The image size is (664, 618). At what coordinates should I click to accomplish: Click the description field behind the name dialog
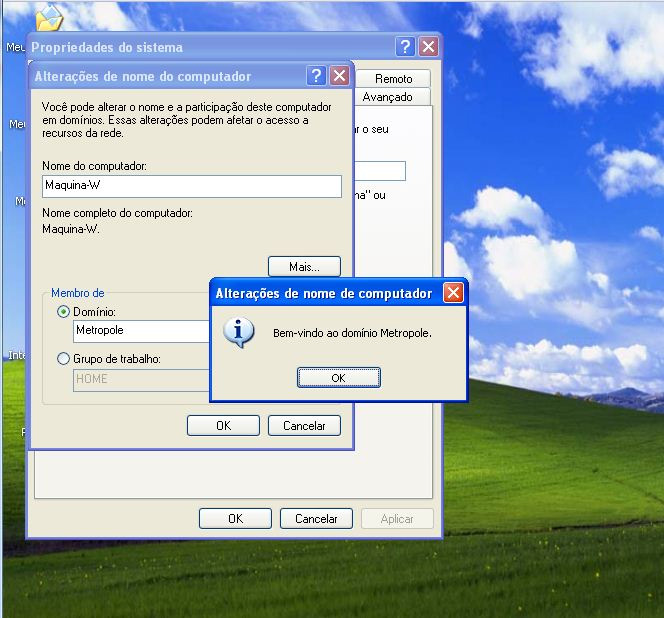tap(380, 171)
